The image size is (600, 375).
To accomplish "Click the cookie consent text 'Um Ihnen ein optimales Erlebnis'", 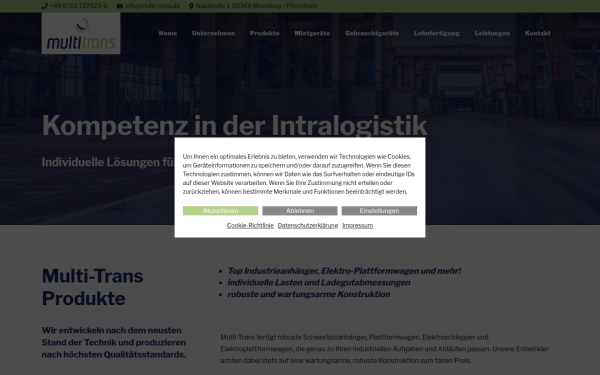I will [x=299, y=174].
